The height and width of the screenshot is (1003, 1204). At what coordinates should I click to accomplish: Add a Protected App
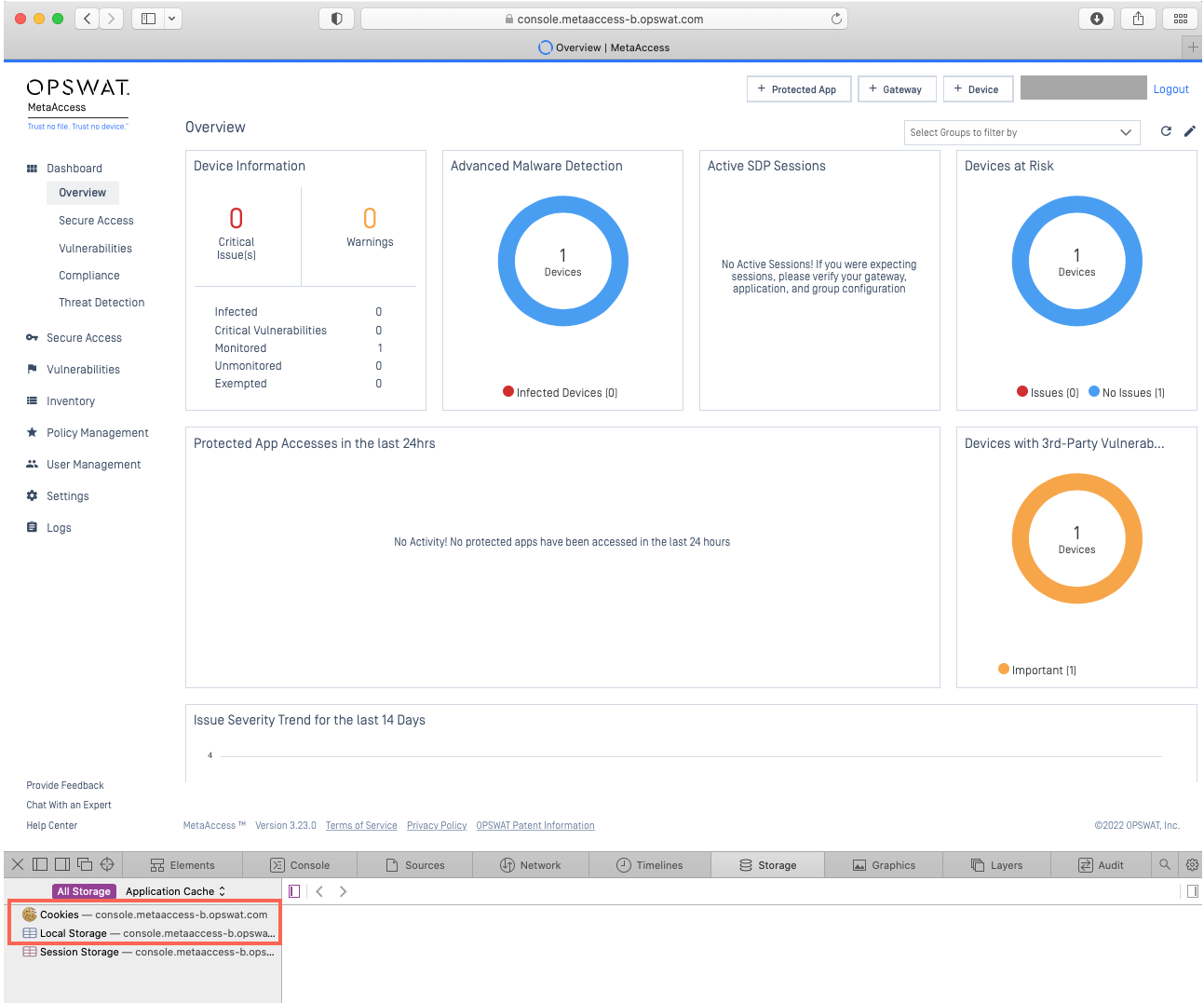tap(799, 89)
